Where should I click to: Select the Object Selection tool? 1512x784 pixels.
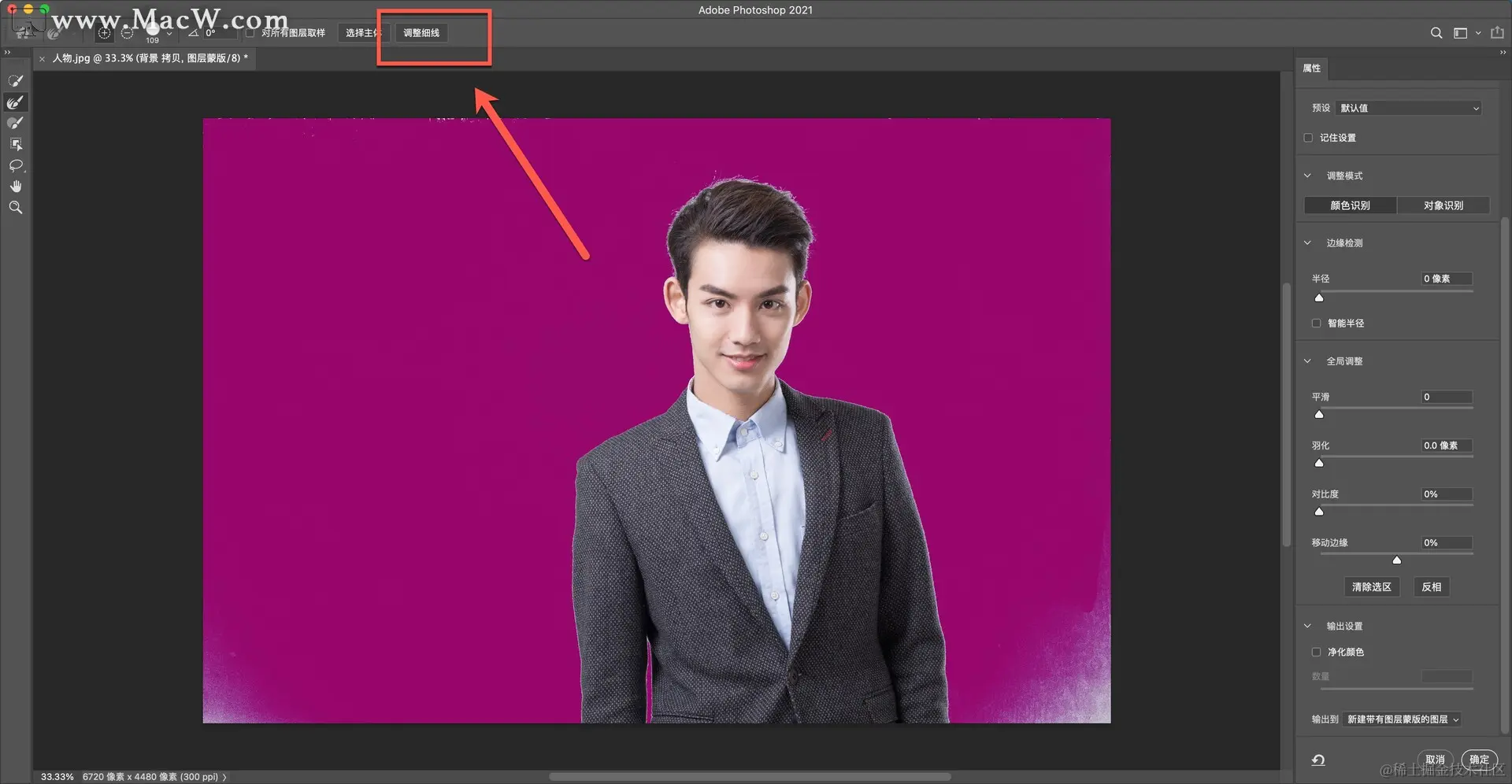(x=16, y=144)
